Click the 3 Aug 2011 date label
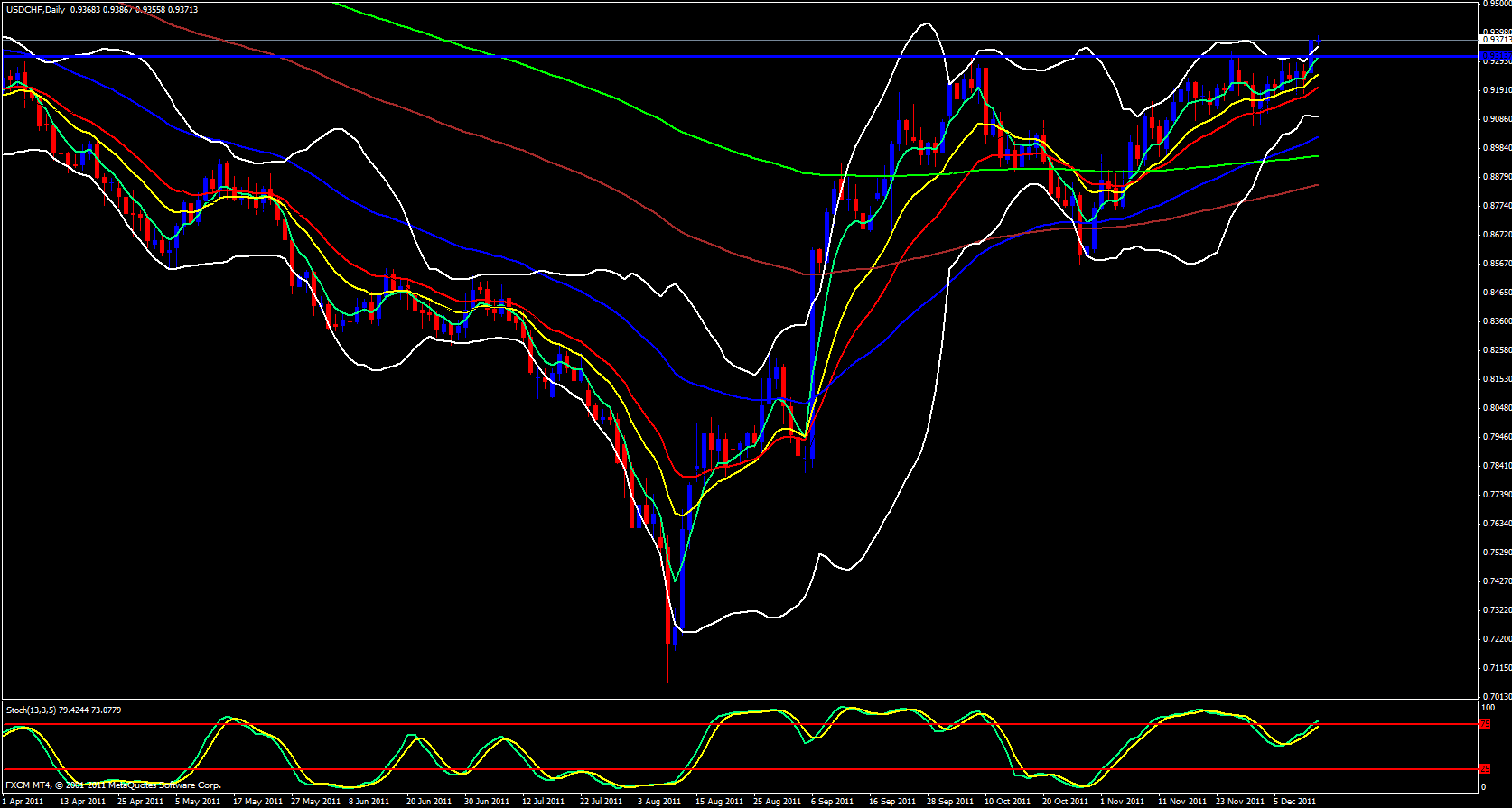Image resolution: width=1512 pixels, height=808 pixels. (659, 802)
